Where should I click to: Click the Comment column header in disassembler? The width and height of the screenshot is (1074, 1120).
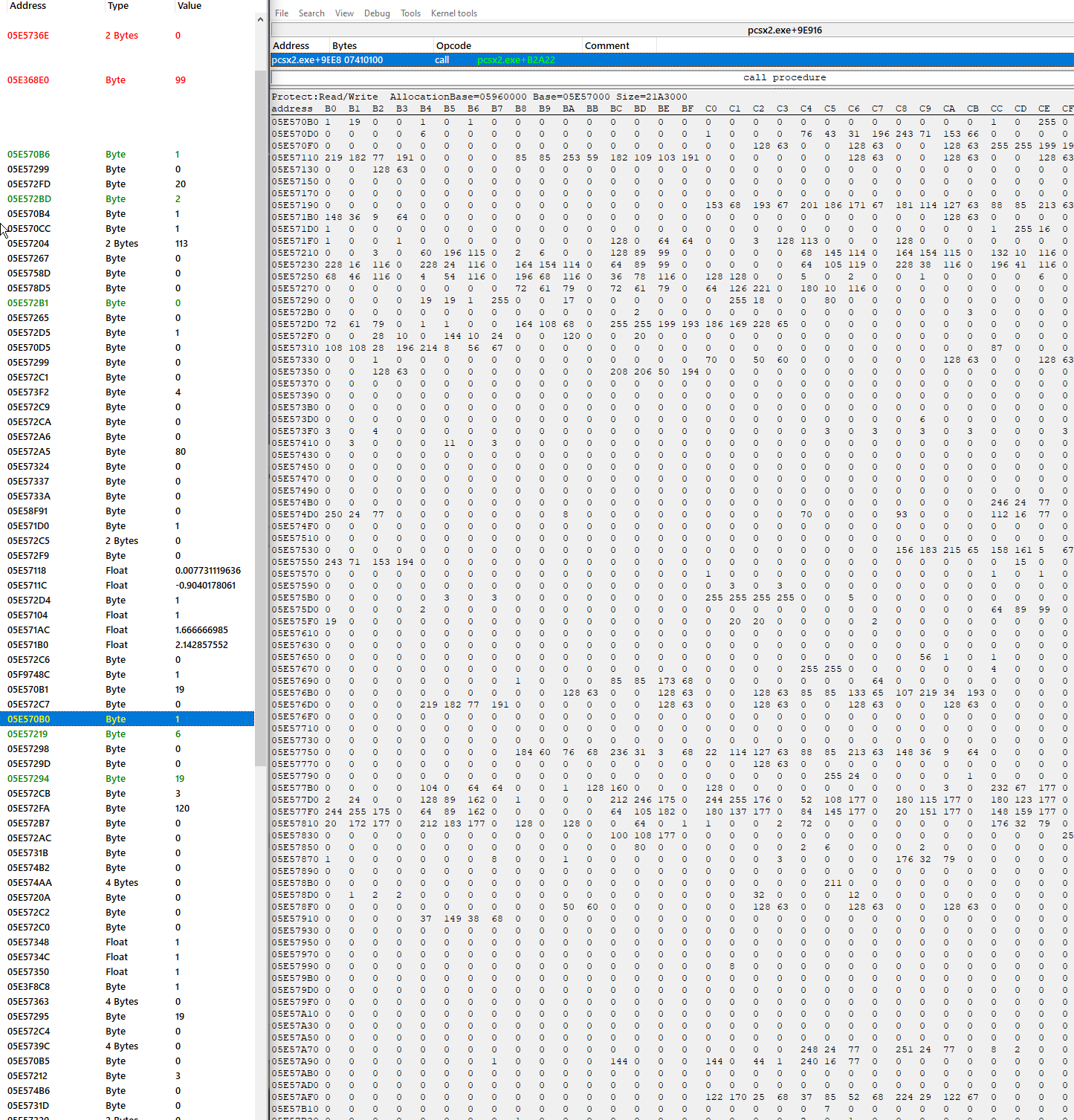point(606,45)
